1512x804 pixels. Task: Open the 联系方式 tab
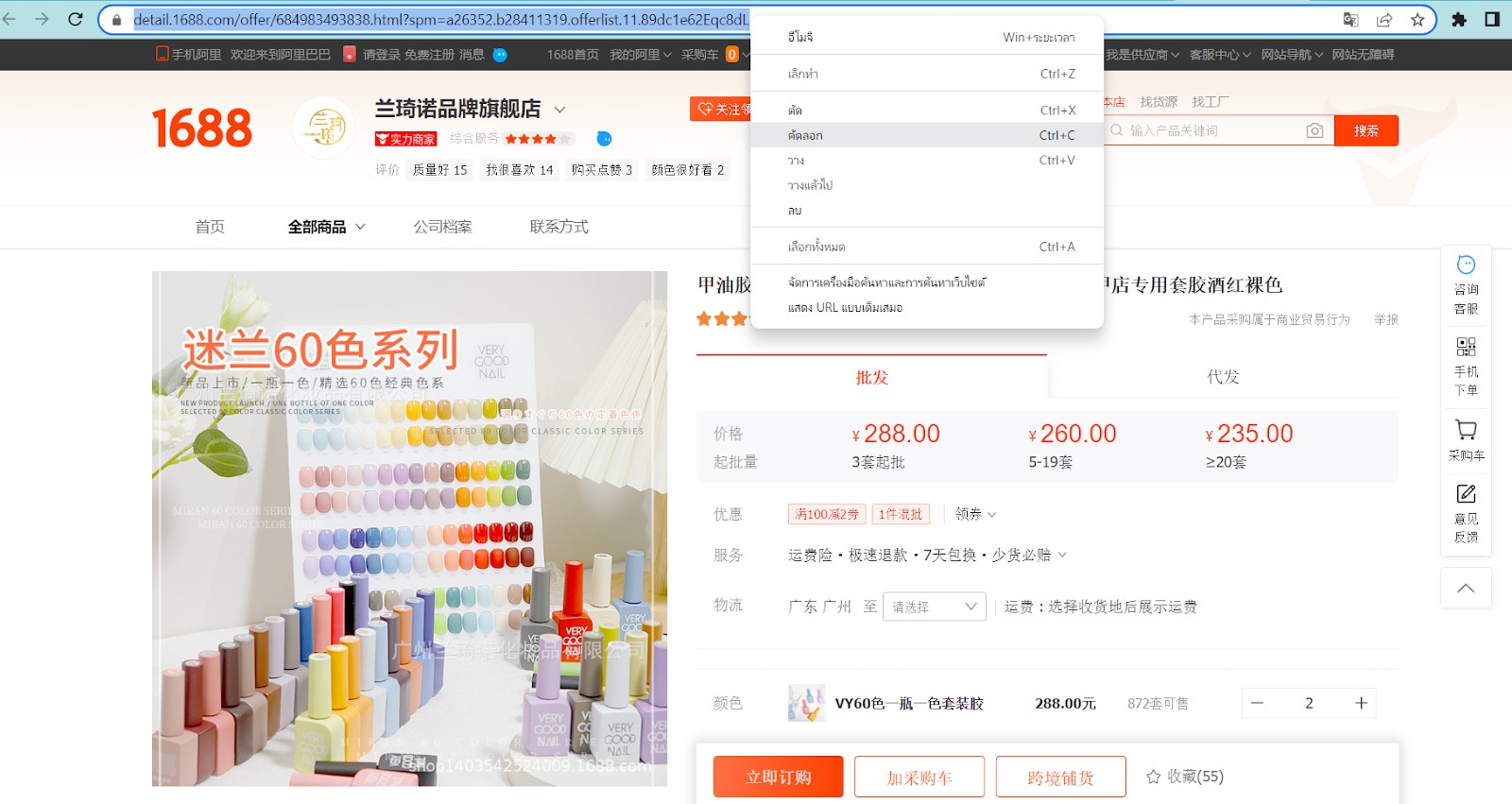pos(558,227)
